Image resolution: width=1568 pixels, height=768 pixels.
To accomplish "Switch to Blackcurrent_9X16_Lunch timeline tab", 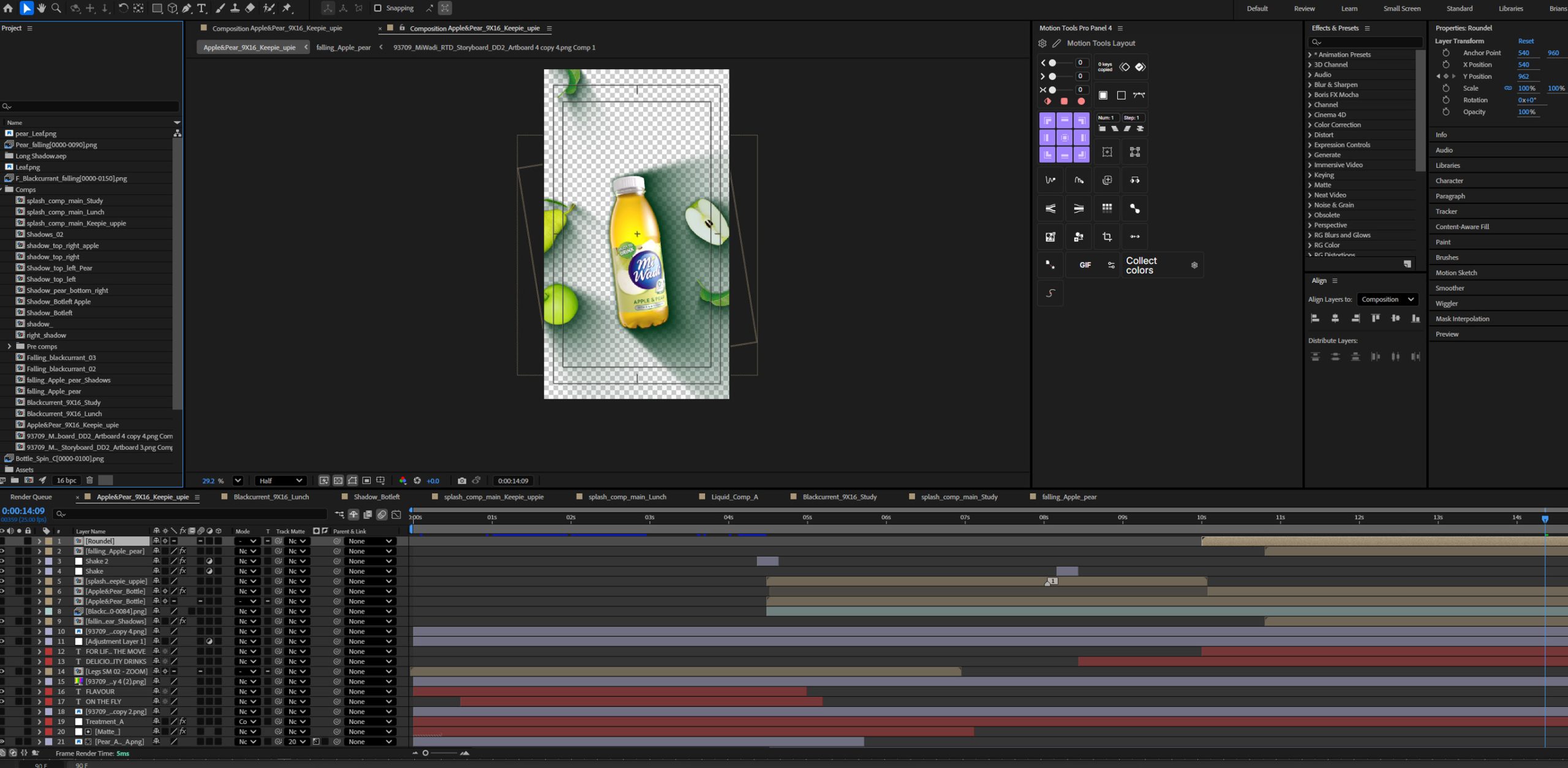I will pos(271,497).
